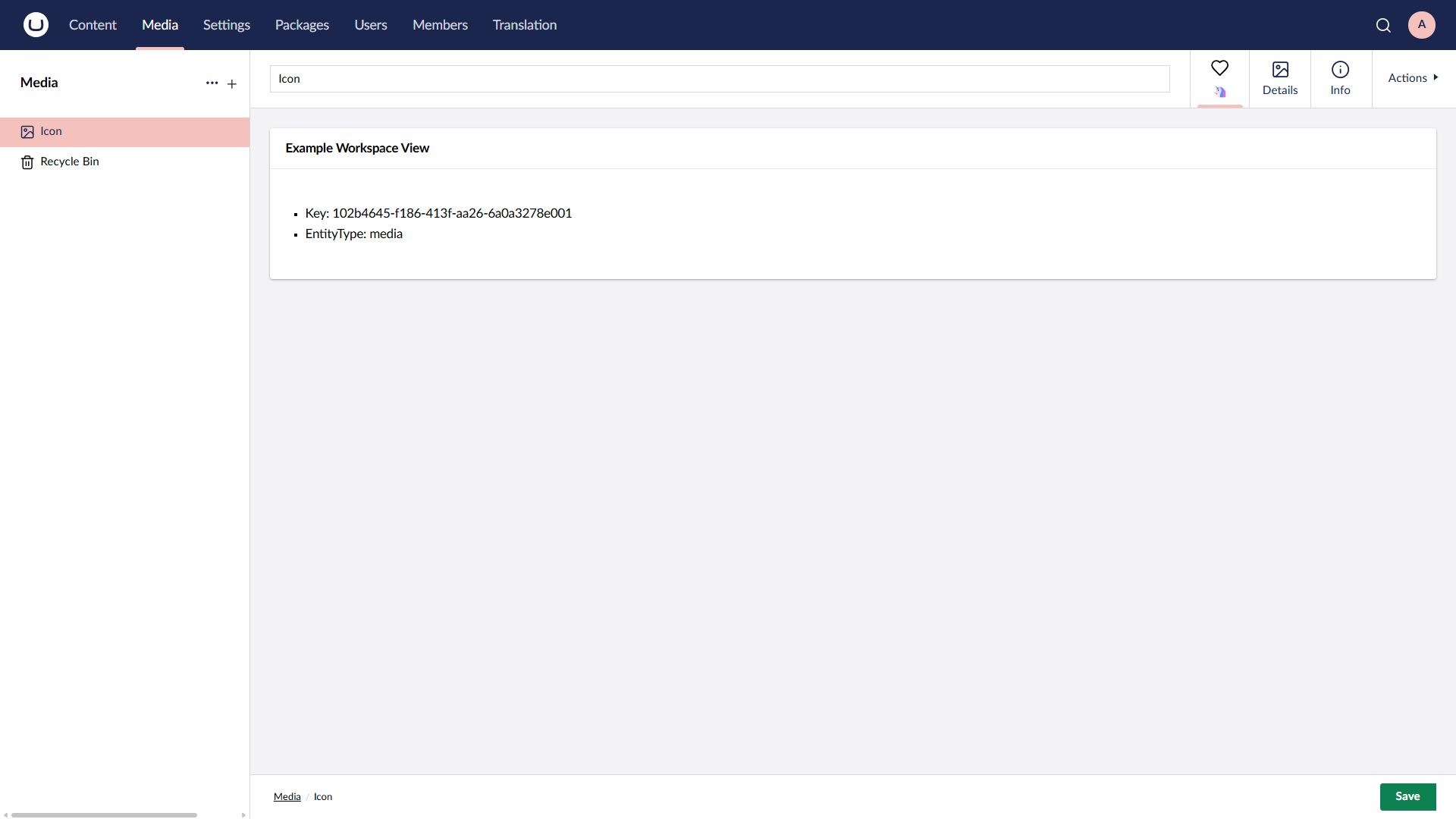Click the trash icon beside Recycle Bin

(x=27, y=162)
